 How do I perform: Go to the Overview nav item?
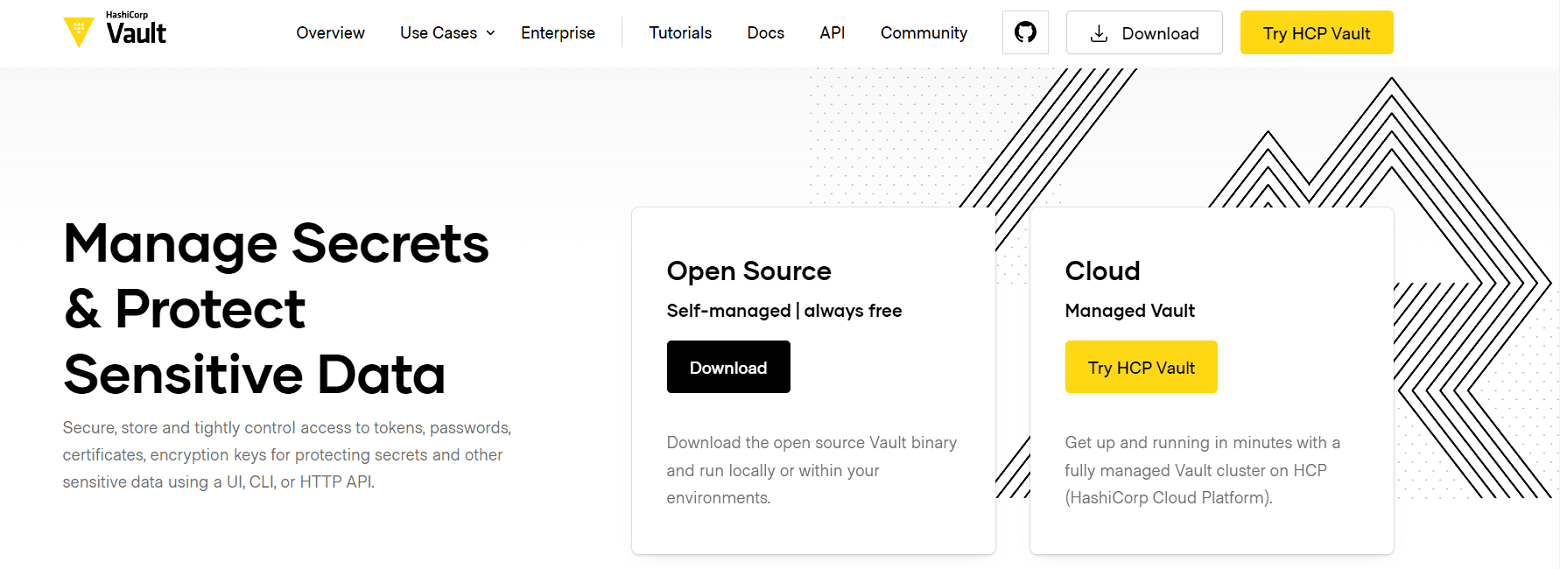330,33
